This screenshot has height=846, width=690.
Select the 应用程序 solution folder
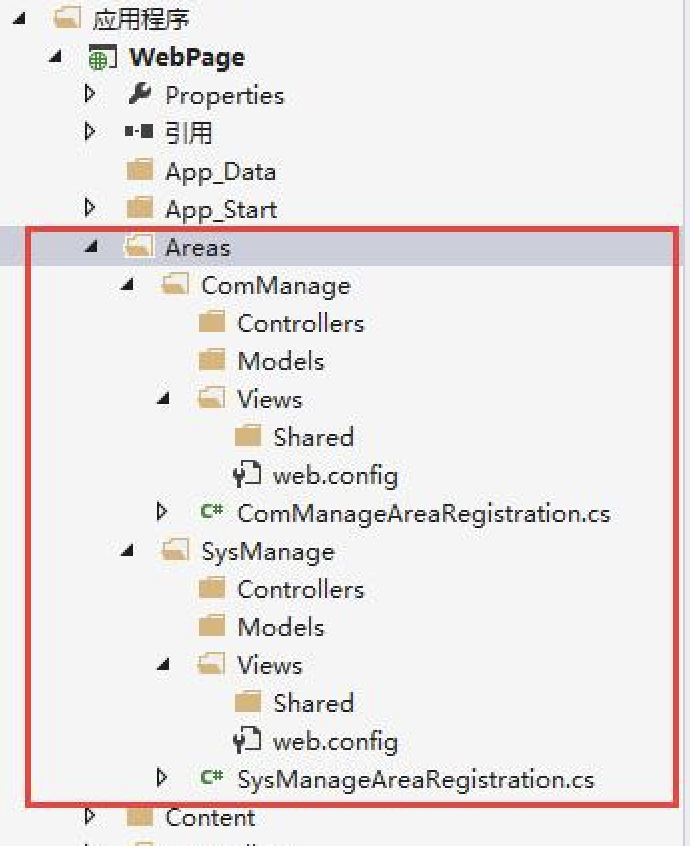point(140,19)
